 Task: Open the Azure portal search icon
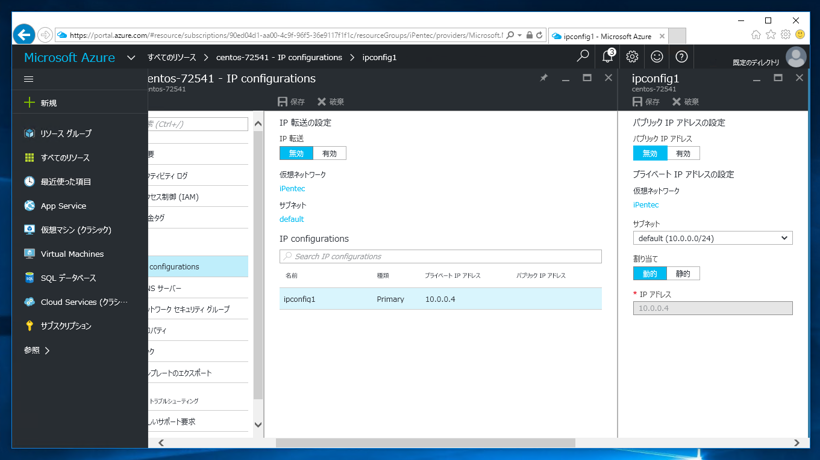click(x=583, y=56)
